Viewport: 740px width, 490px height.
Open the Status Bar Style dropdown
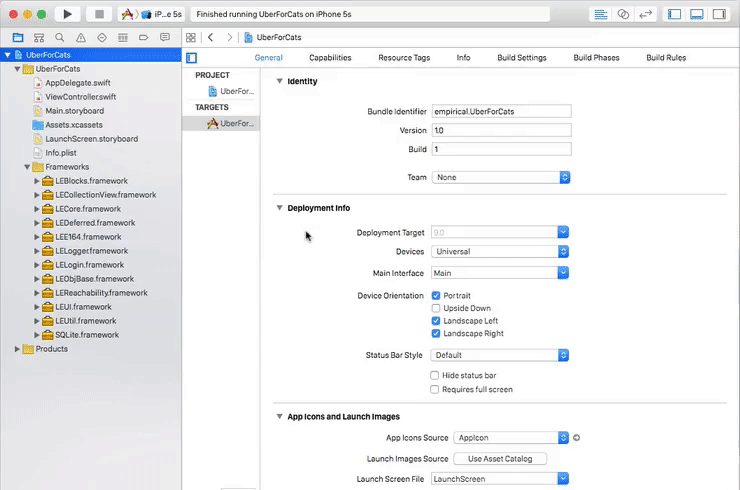499,355
